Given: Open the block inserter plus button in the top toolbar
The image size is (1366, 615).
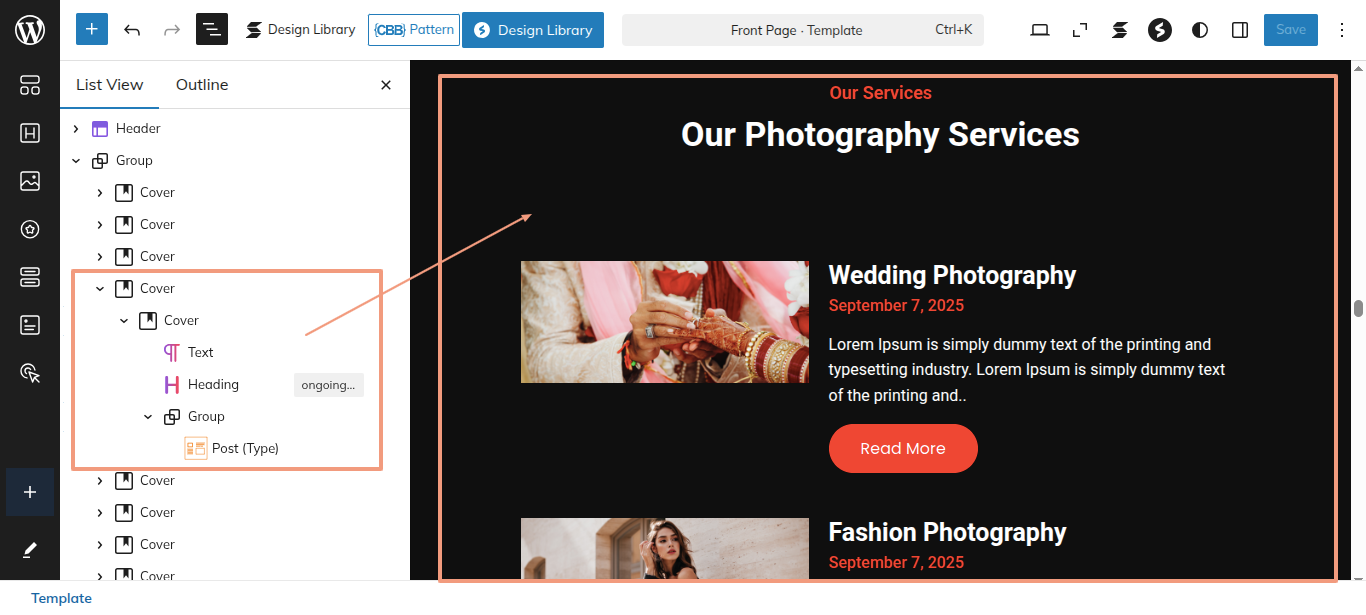Looking at the screenshot, I should [92, 30].
